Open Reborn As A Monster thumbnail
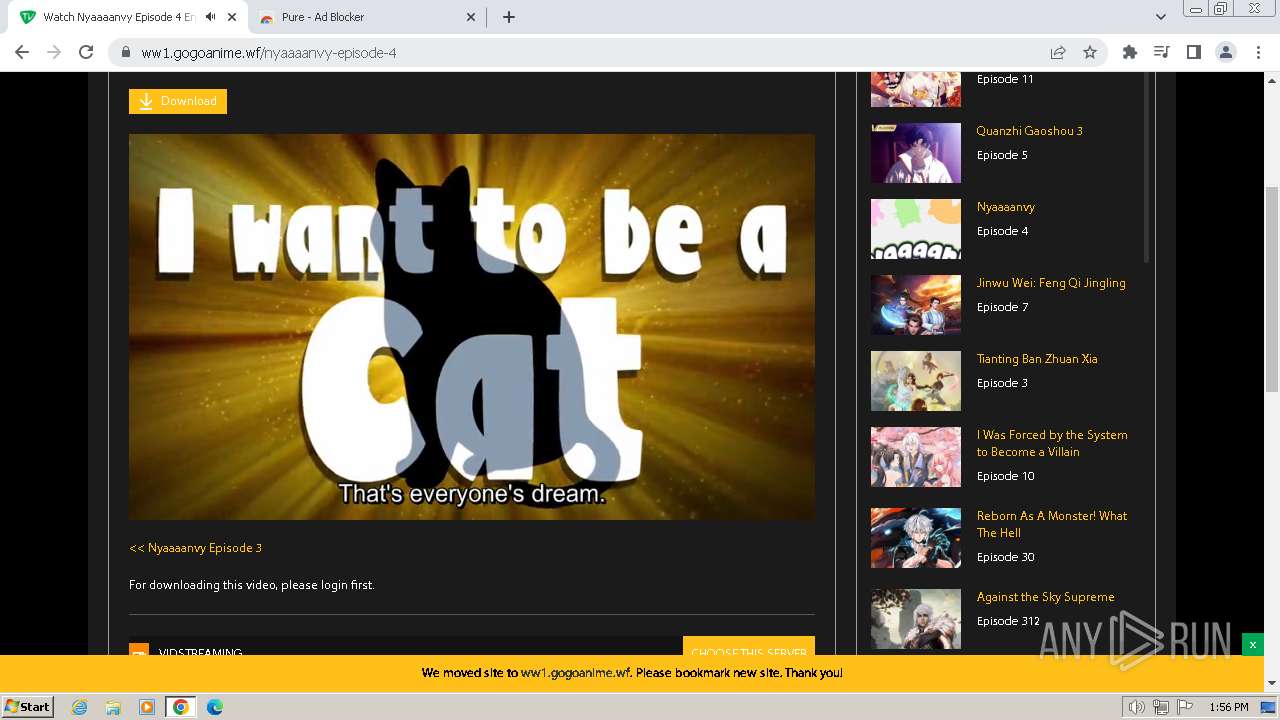Viewport: 1280px width, 720px height. pyautogui.click(x=916, y=538)
